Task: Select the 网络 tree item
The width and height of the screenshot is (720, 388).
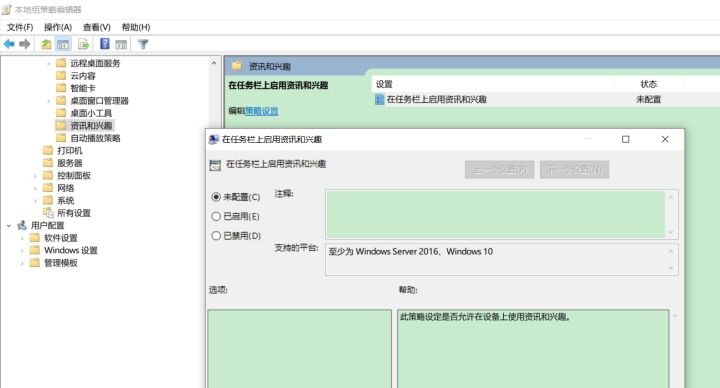Action: click(x=65, y=188)
